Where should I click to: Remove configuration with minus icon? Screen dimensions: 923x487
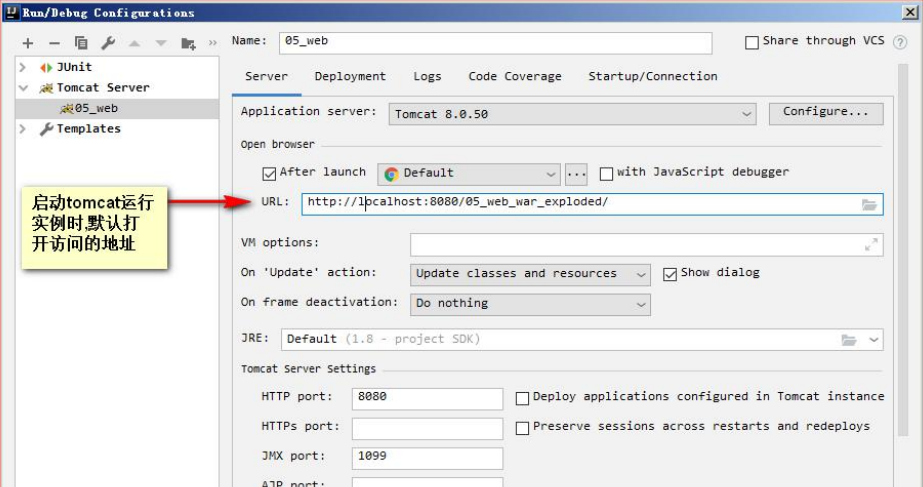pos(54,43)
